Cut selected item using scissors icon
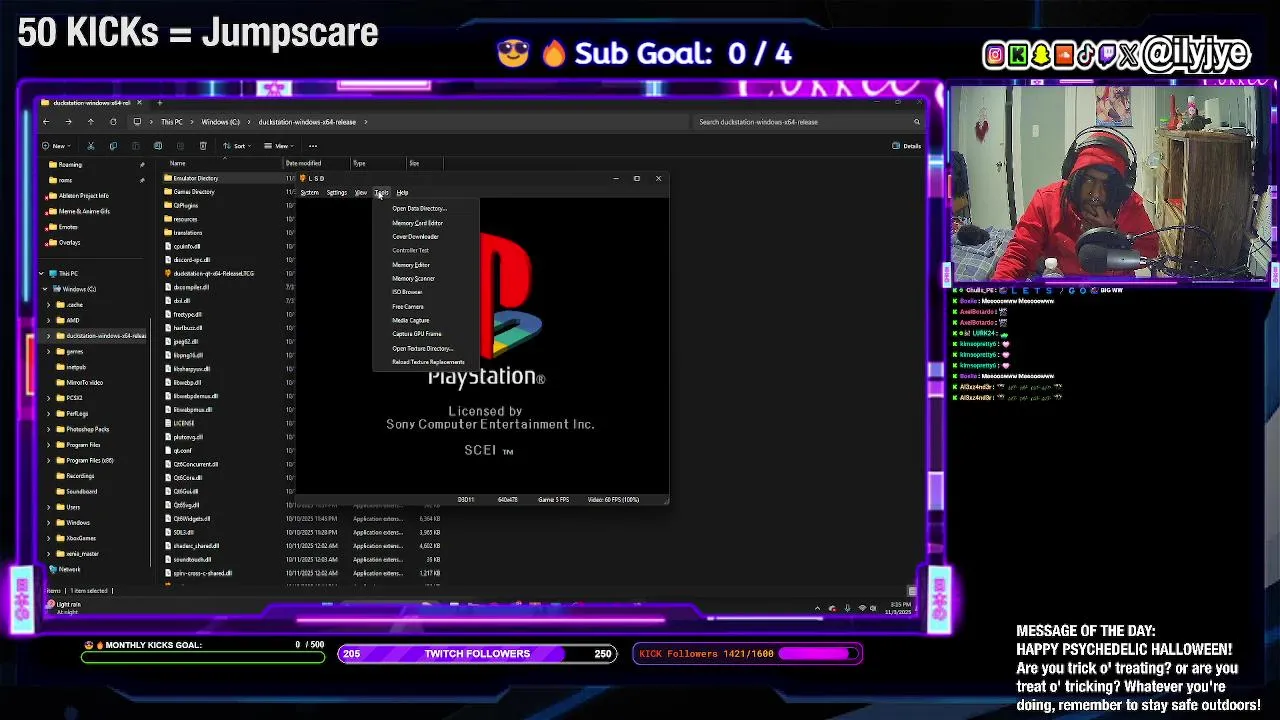Viewport: 1280px width, 720px height. pos(90,146)
